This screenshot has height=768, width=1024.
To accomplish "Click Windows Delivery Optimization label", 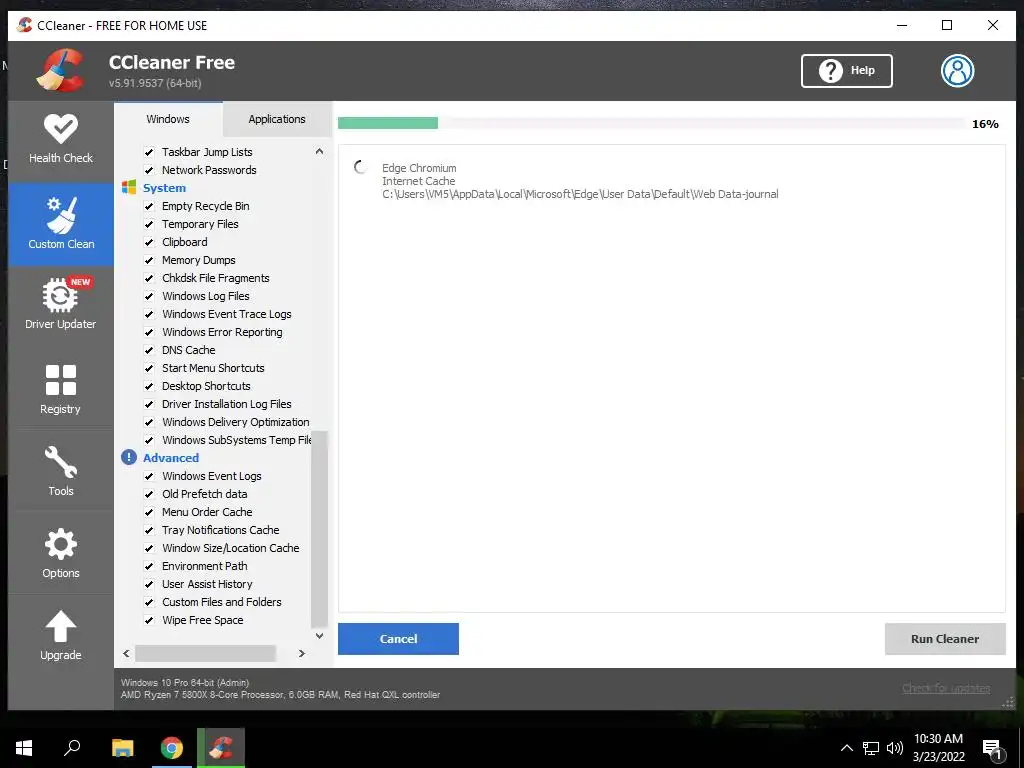I will tap(235, 423).
